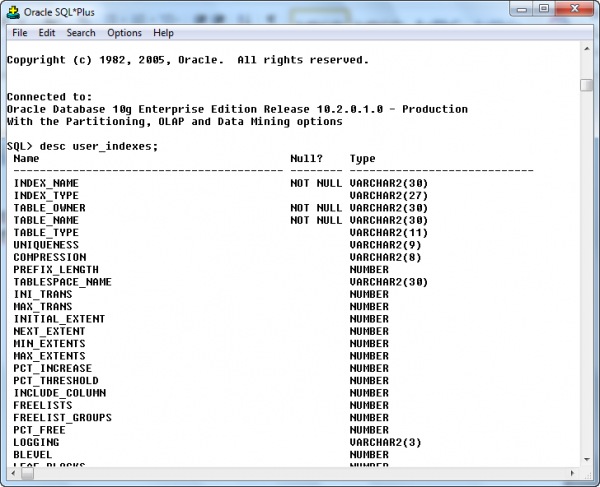Click the VARCHAR2(11) type value
Image resolution: width=600 pixels, height=487 pixels.
(389, 233)
